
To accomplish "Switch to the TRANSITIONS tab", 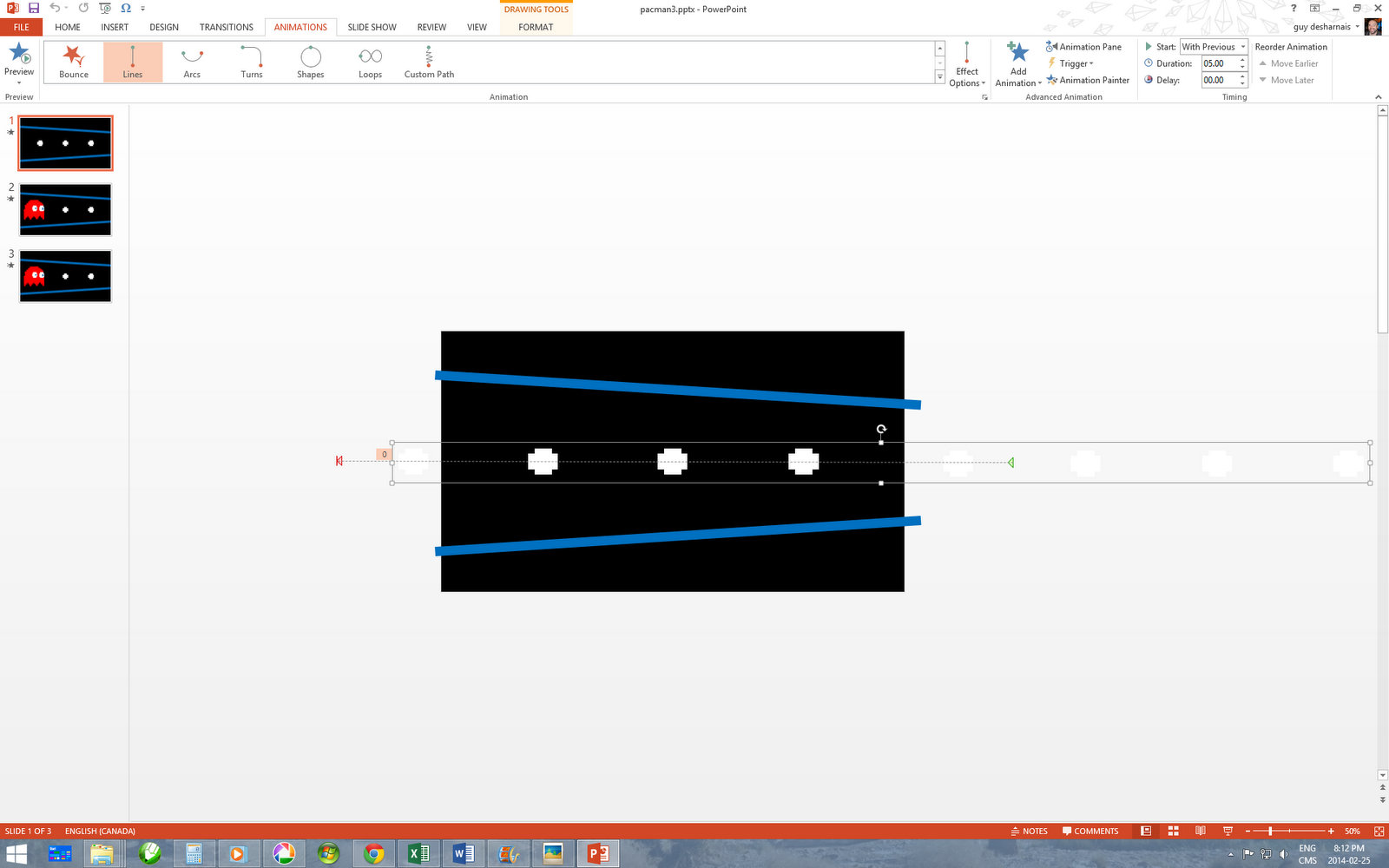I will pos(227,27).
